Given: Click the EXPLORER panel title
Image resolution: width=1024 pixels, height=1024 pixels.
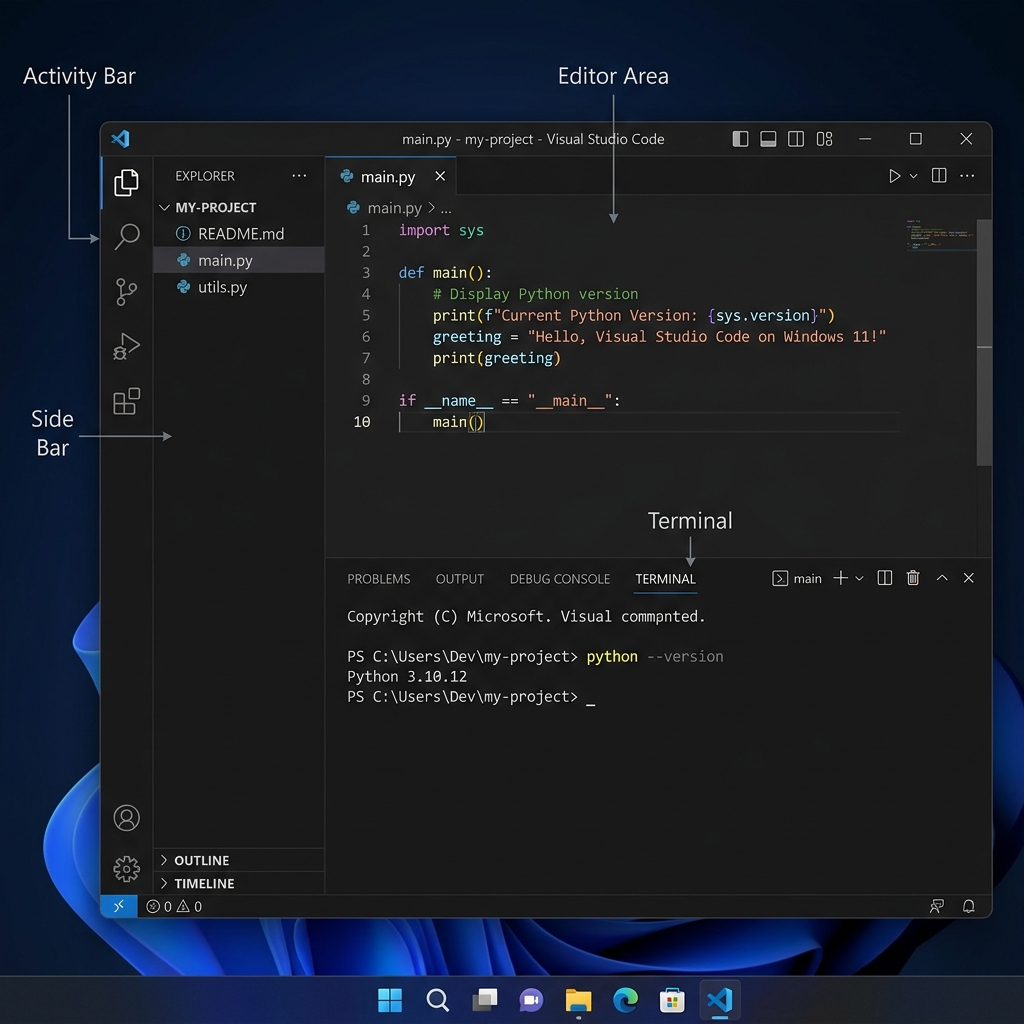Looking at the screenshot, I should point(205,176).
